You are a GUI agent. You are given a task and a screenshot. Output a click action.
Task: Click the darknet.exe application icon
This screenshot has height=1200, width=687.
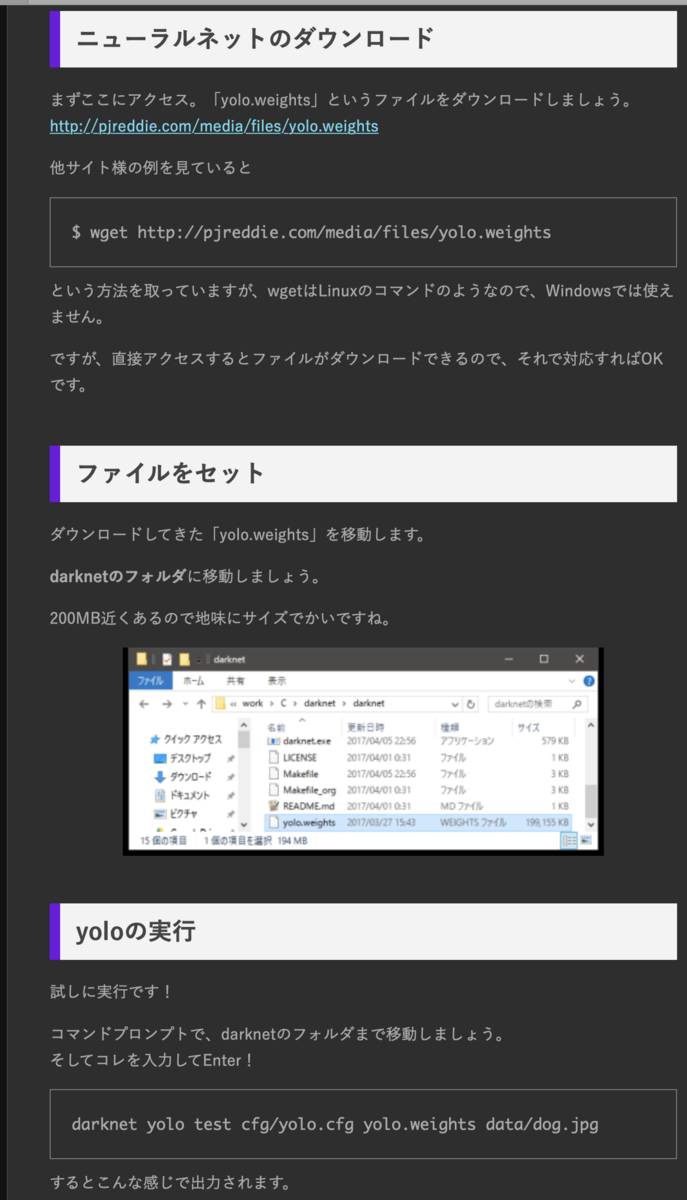pos(273,741)
